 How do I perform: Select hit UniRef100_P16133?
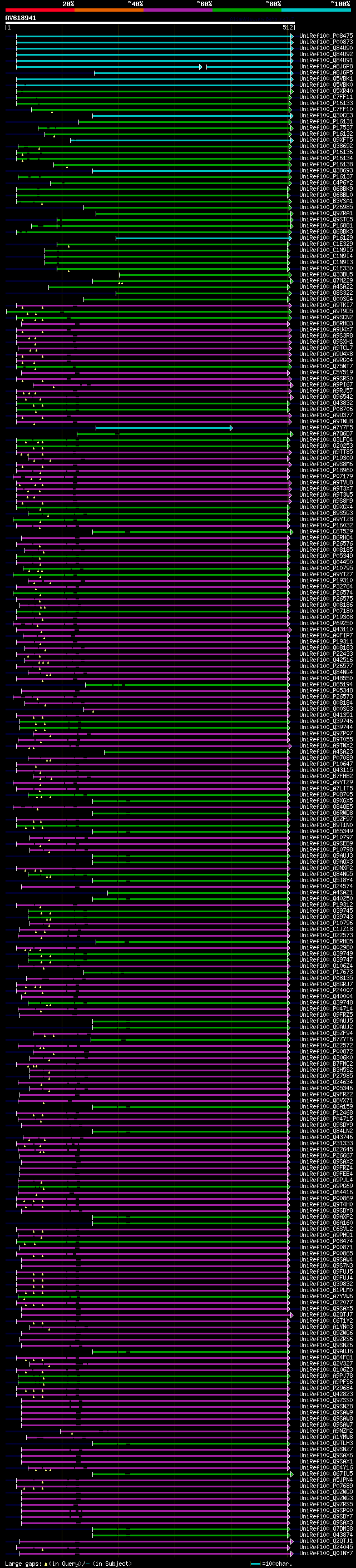tap(326, 103)
